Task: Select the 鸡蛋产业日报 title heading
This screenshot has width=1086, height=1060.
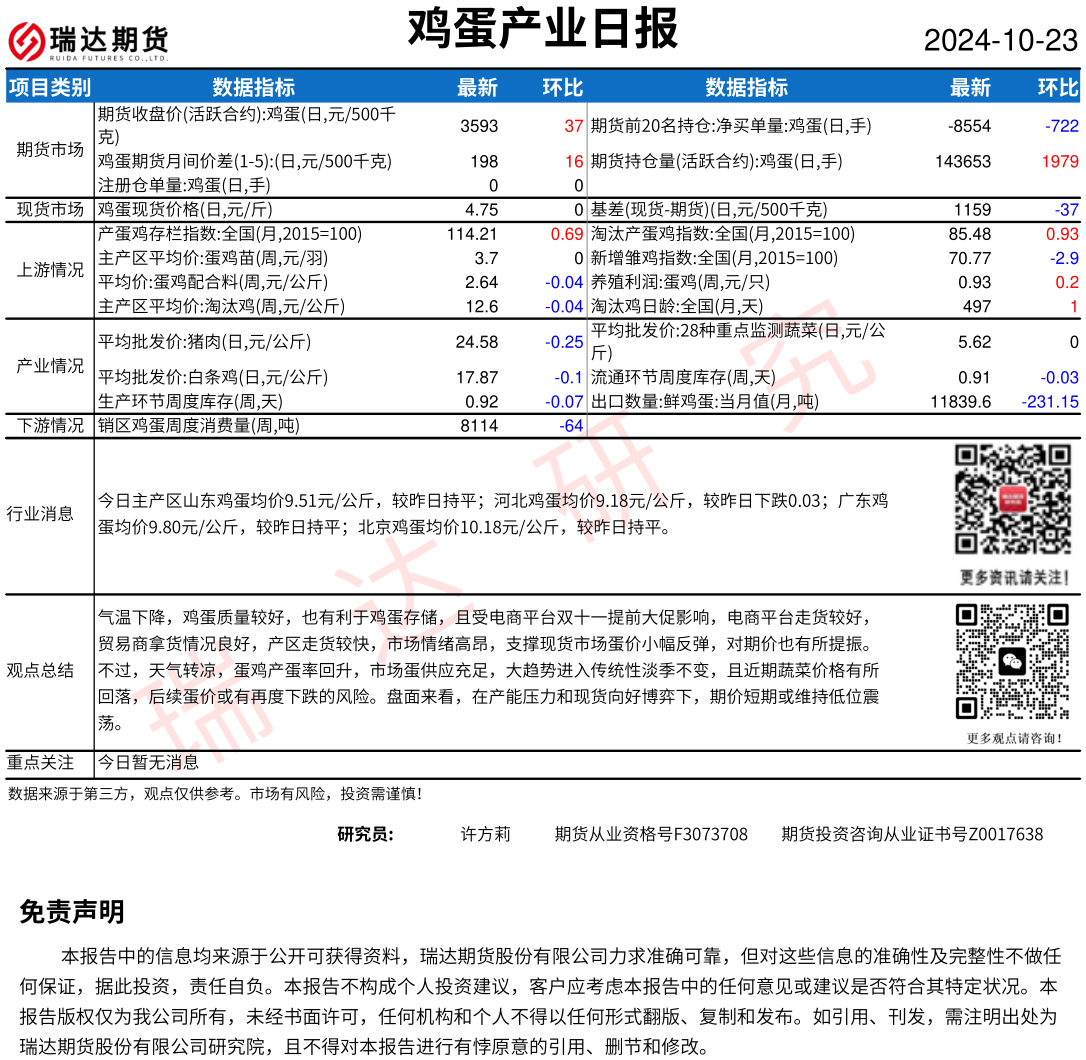Action: pos(543,29)
